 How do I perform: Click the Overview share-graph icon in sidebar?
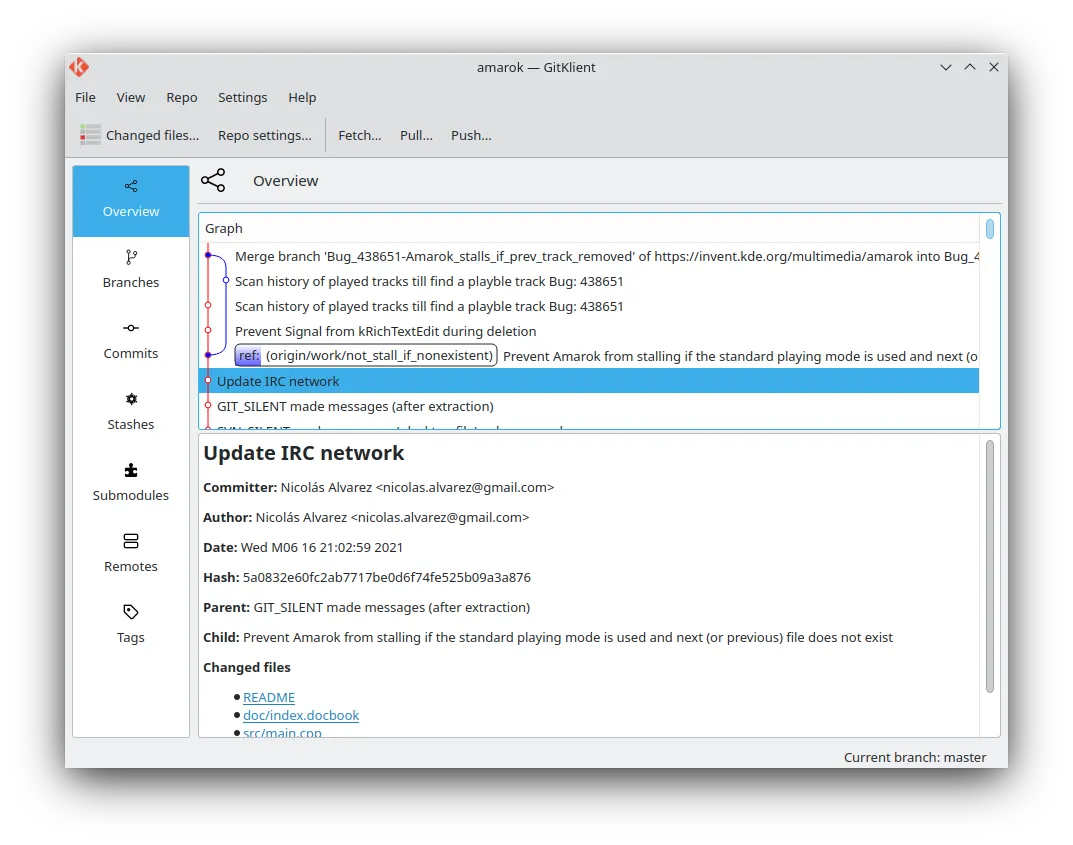tap(130, 187)
